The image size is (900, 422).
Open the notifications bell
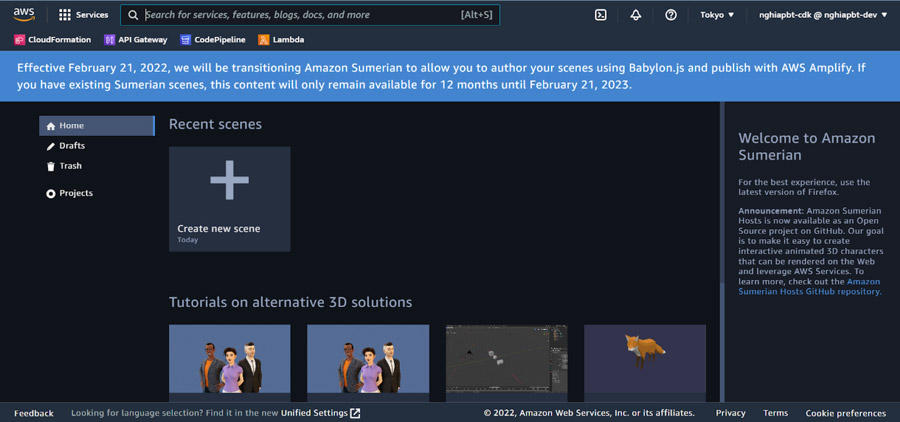click(x=635, y=15)
